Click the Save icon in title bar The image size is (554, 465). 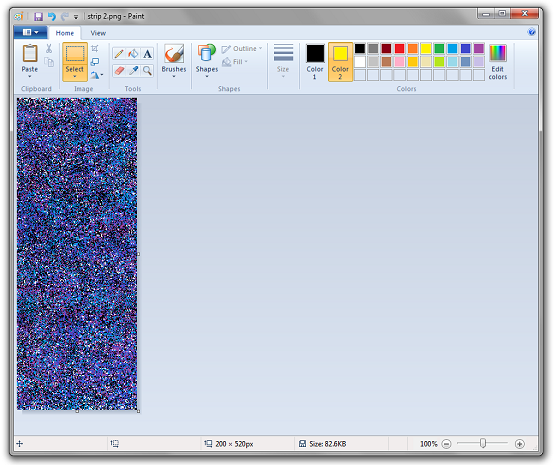tap(38, 16)
